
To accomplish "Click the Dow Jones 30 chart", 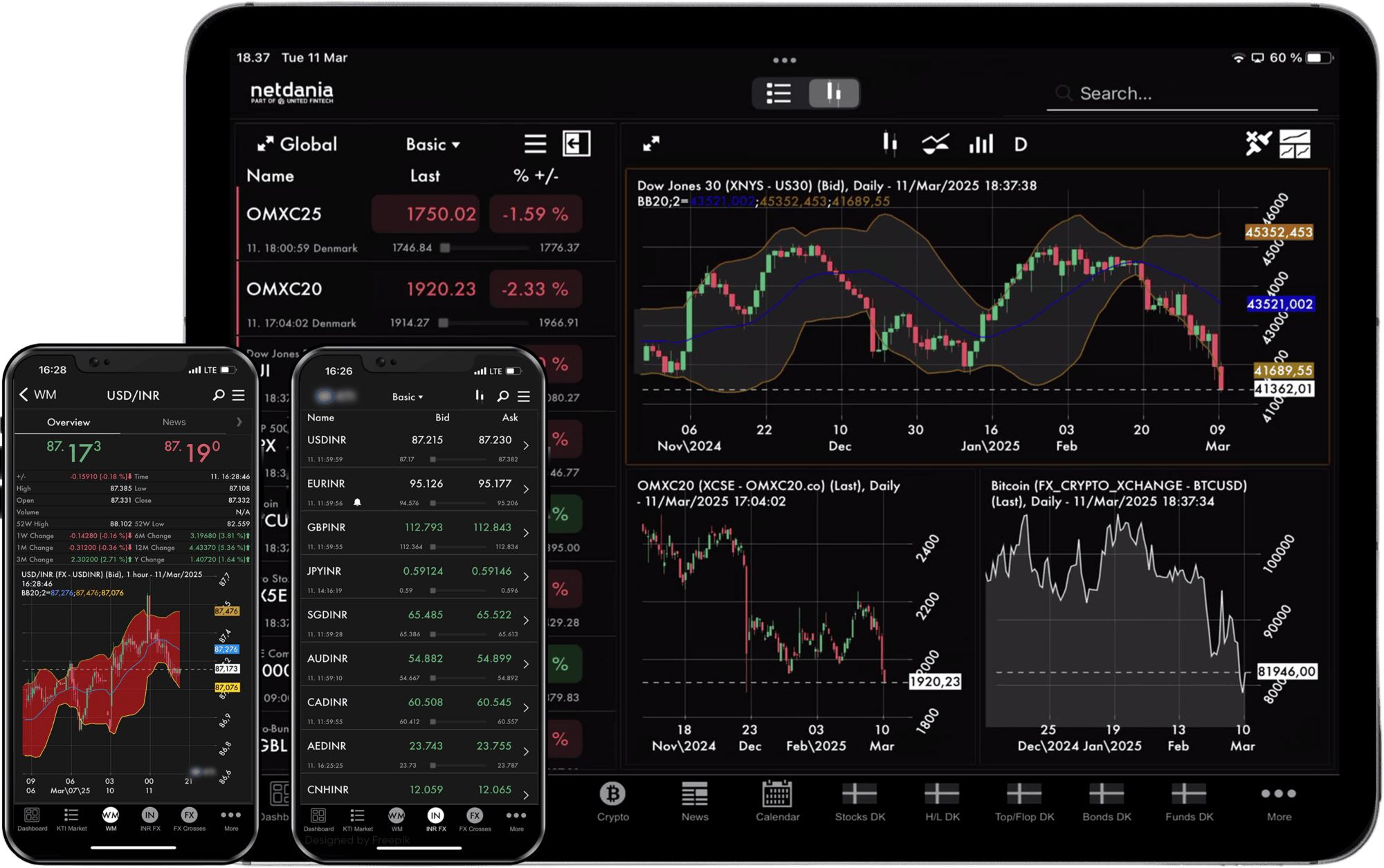I will (x=977, y=316).
